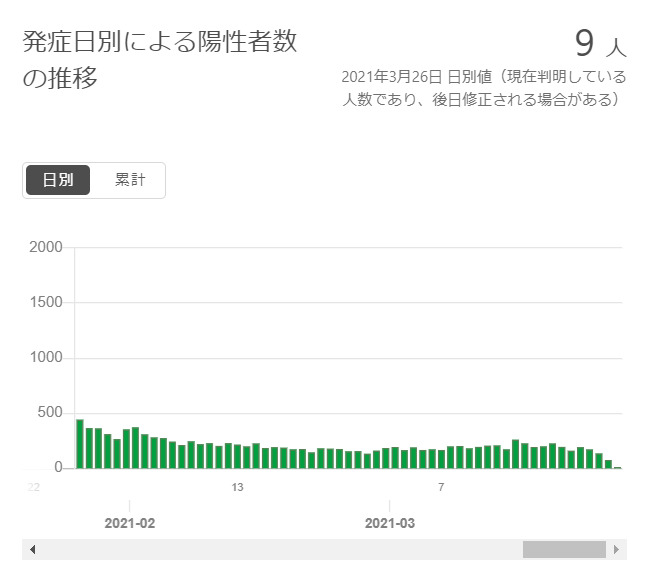
Task: Click the horizontal scrollbar thumb
Action: pyautogui.click(x=564, y=550)
